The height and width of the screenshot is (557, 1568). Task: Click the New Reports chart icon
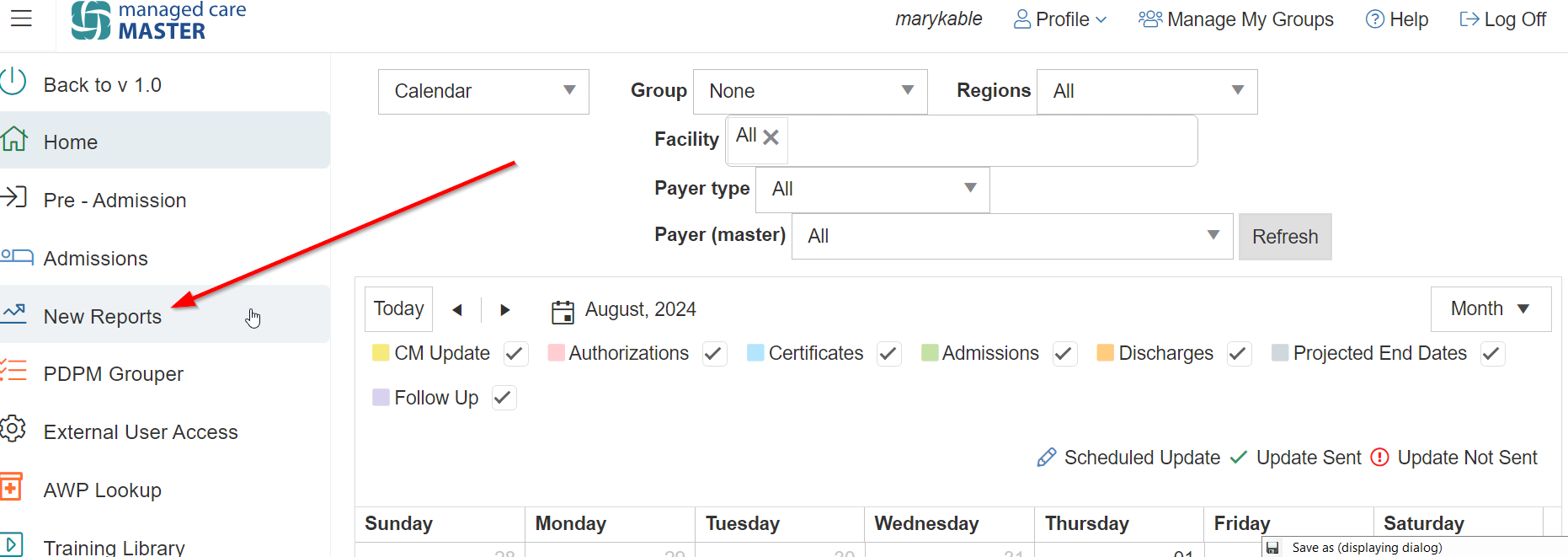point(14,313)
